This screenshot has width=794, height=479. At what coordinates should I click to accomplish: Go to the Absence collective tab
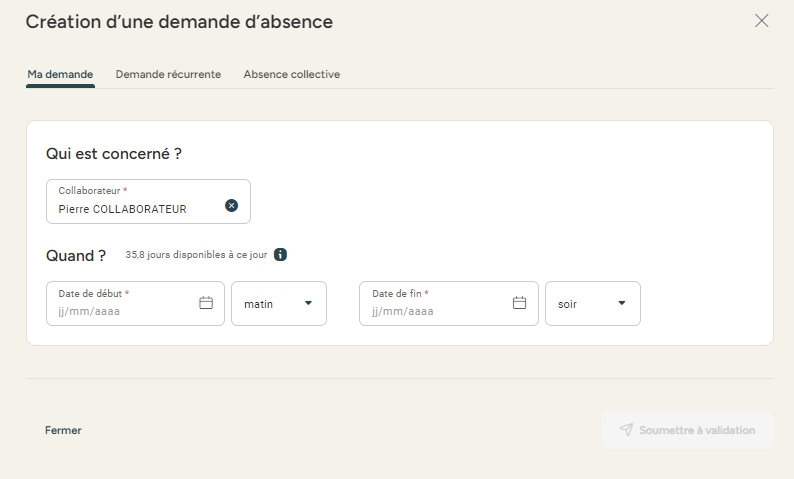click(291, 74)
